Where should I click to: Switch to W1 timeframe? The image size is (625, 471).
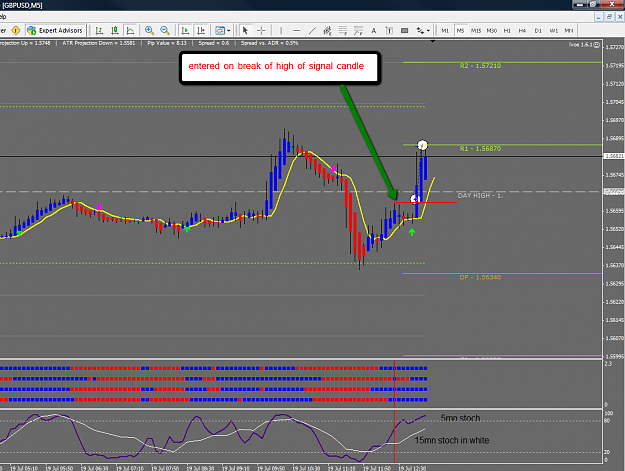554,31
